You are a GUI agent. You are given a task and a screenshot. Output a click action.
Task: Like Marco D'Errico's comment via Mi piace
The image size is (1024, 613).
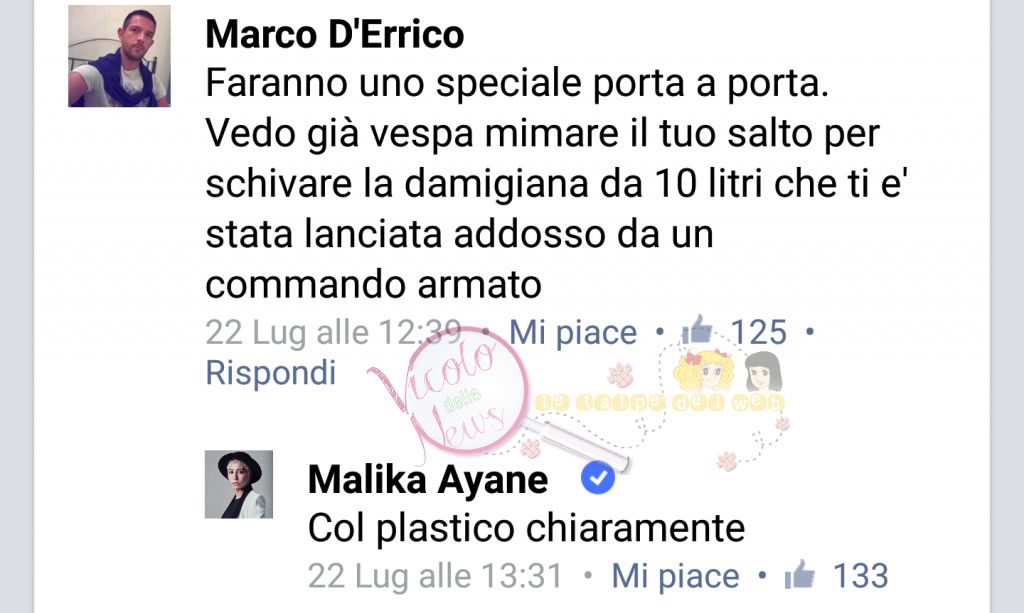click(x=573, y=332)
